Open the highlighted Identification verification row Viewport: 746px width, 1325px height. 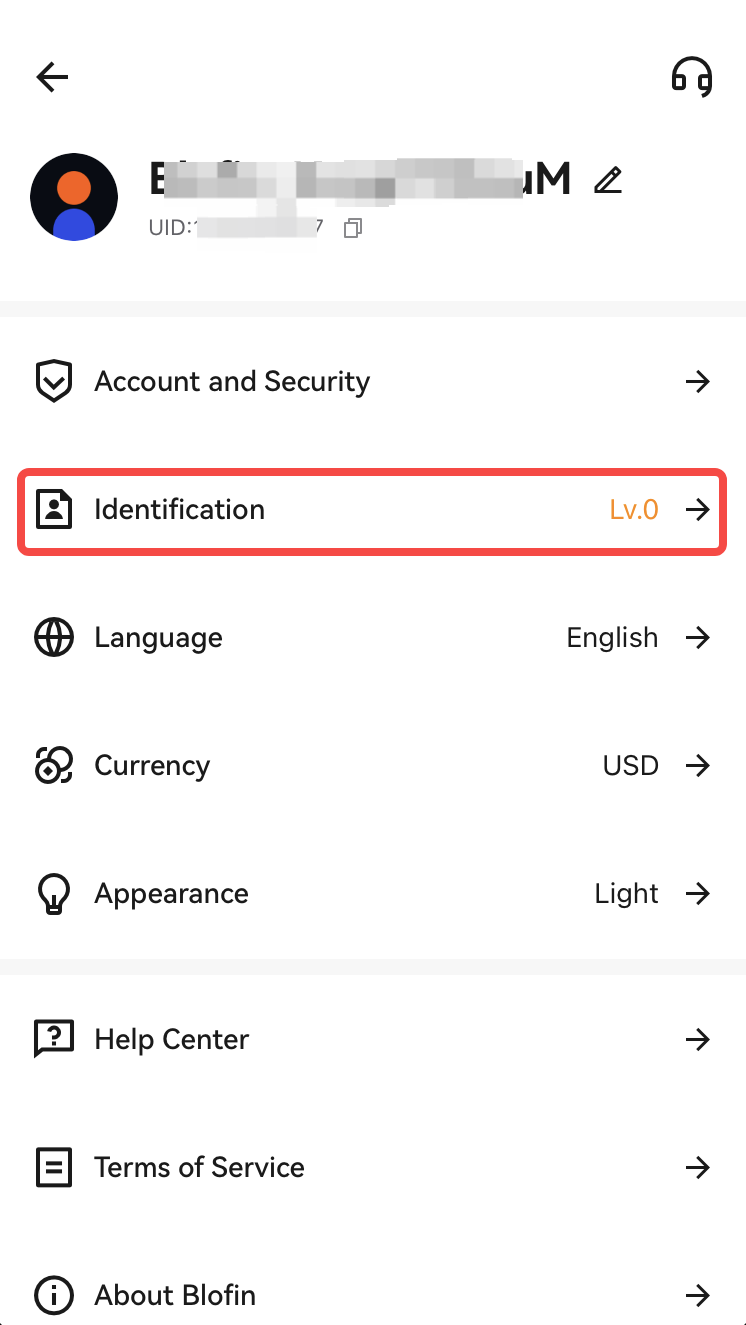(x=372, y=509)
